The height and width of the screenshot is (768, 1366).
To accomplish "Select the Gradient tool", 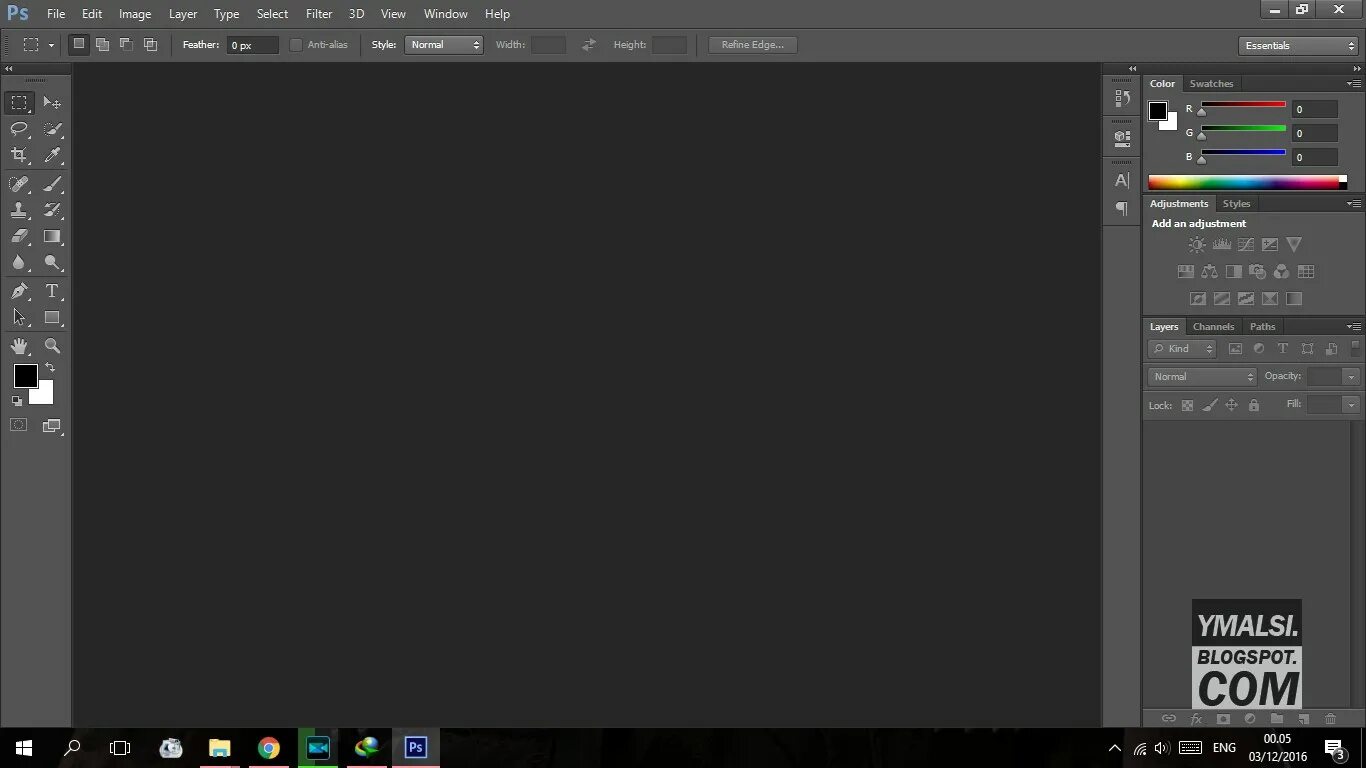I will pos(52,236).
